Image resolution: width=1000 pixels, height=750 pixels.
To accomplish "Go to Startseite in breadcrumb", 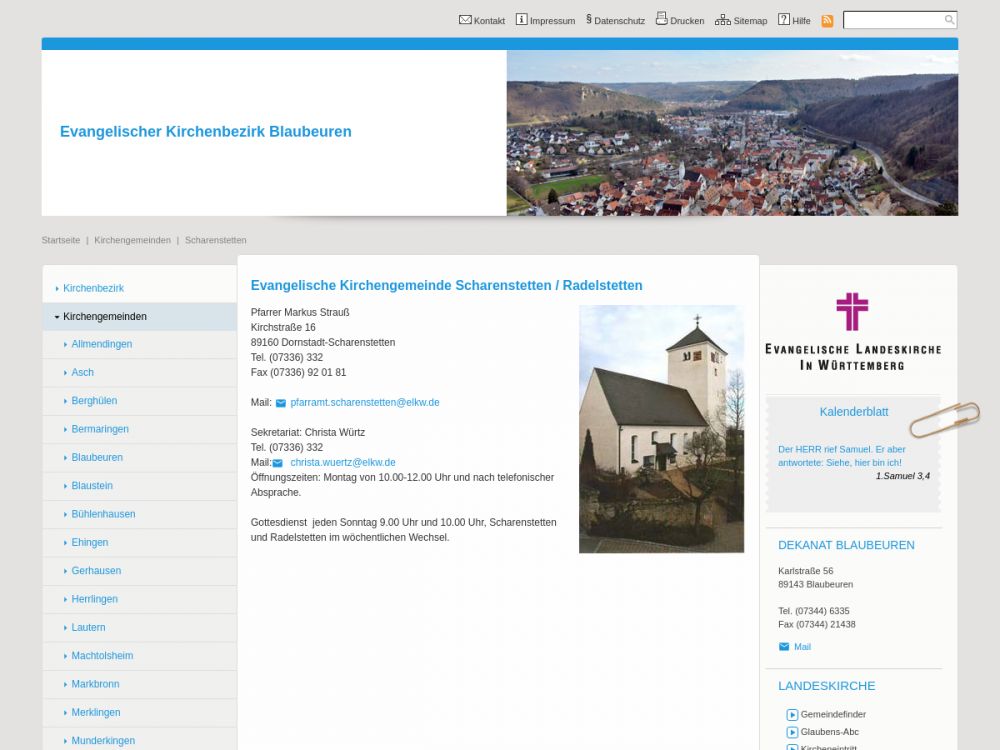I will pyautogui.click(x=61, y=240).
